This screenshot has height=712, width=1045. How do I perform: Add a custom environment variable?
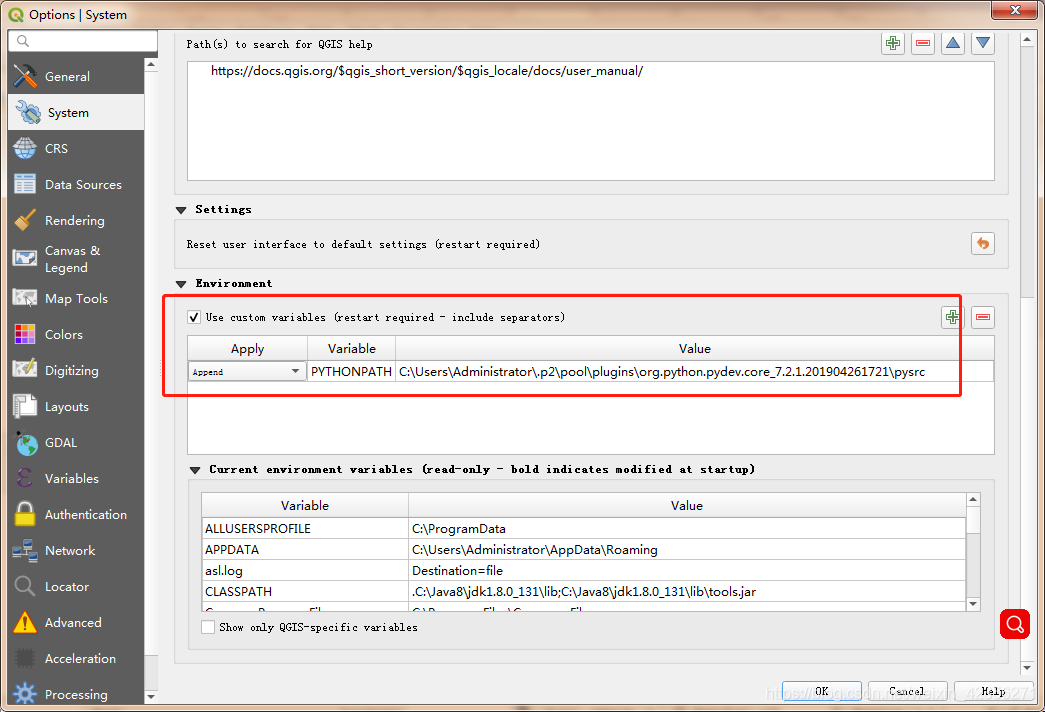pos(953,317)
